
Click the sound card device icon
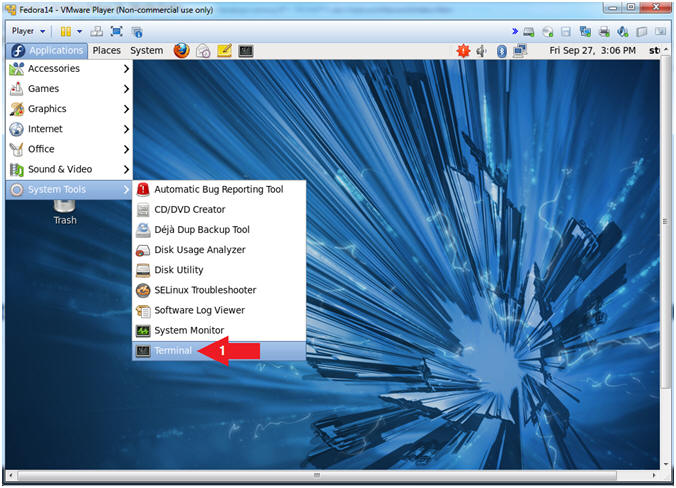point(623,31)
